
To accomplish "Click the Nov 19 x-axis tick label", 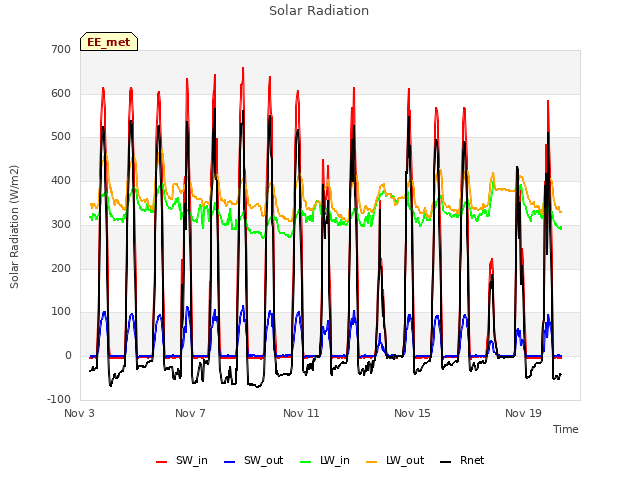I will 523,413.
